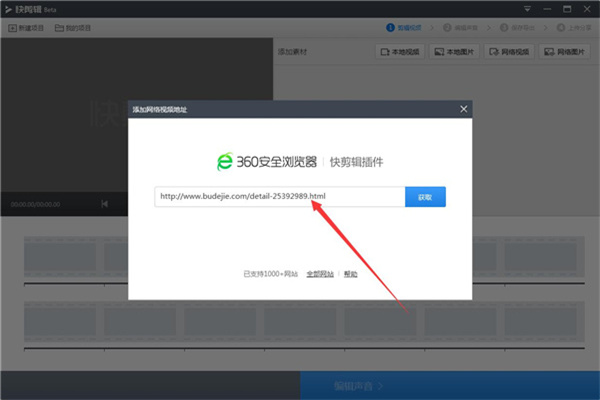This screenshot has height=400, width=600.
Task: Open the 帮助 link in dialog
Action: [x=351, y=274]
